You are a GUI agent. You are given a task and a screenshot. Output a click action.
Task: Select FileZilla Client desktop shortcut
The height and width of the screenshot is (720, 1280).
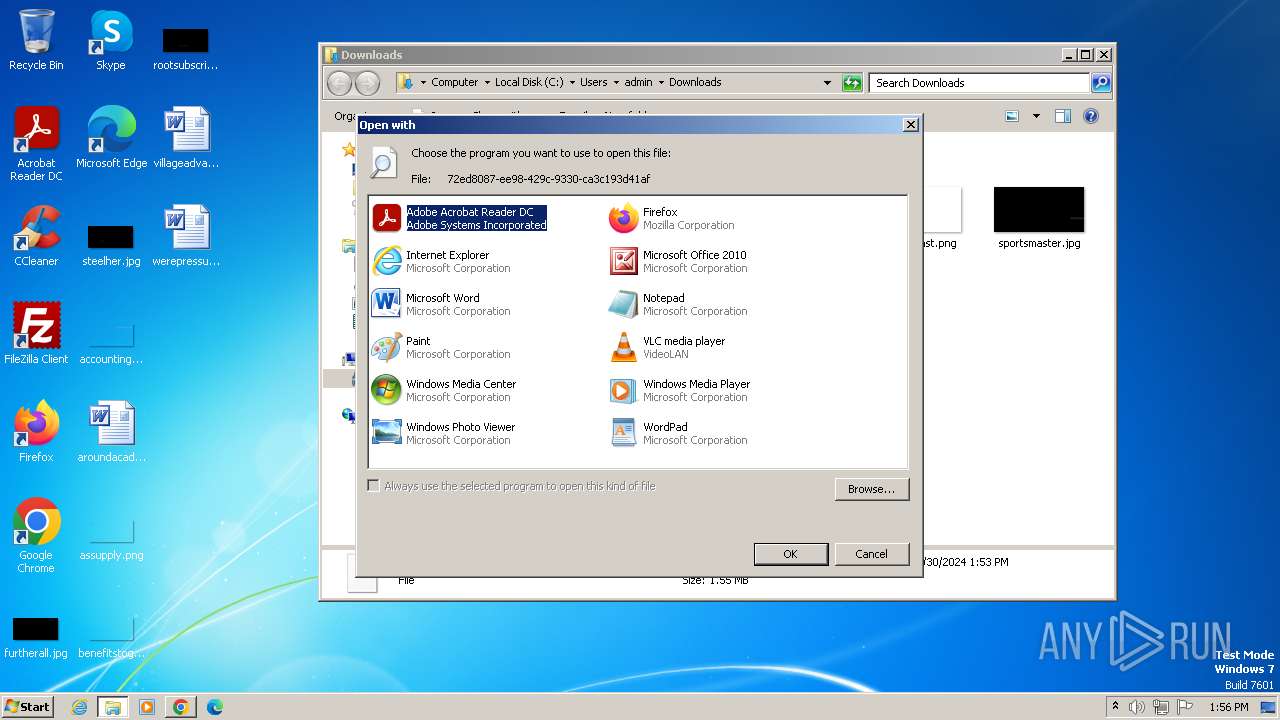pos(36,334)
